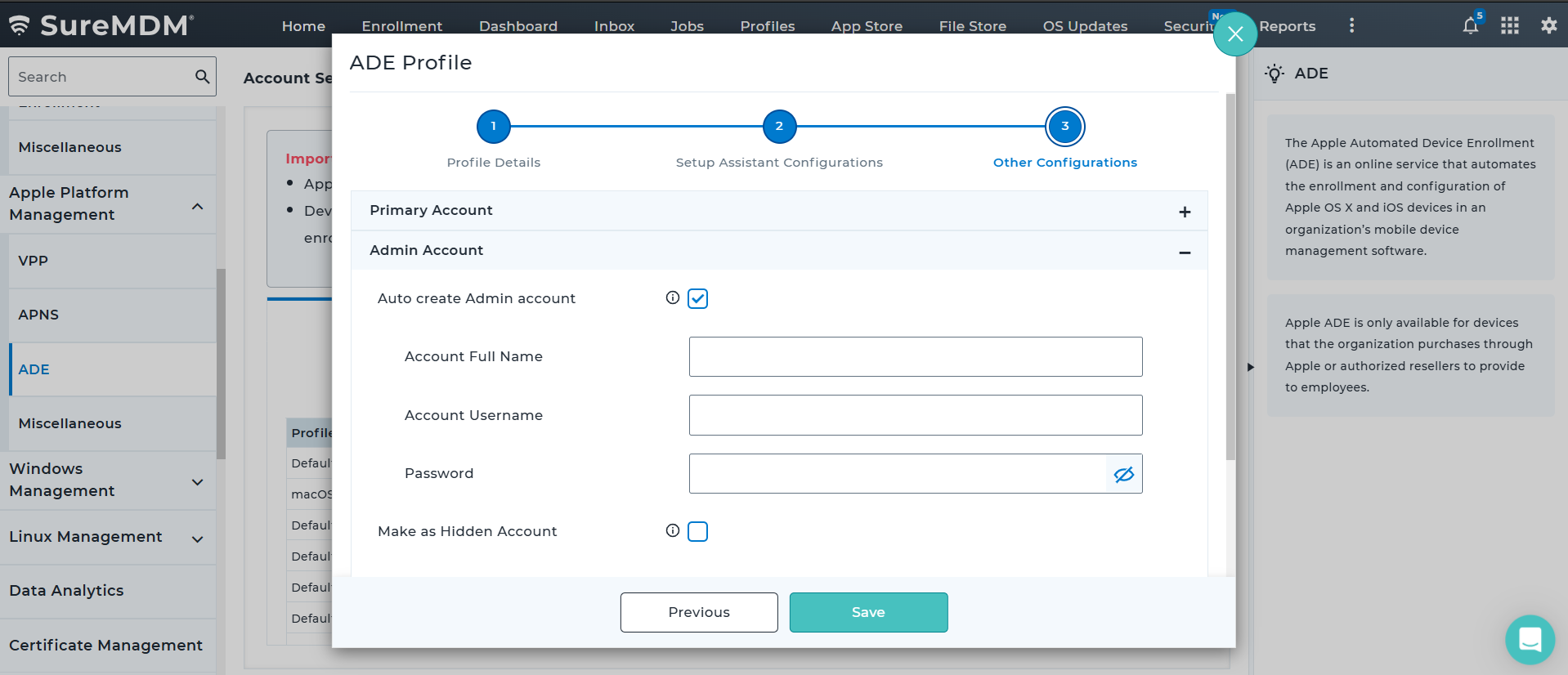Collapse the Admin Account section
The image size is (1568, 675).
coord(1184,253)
